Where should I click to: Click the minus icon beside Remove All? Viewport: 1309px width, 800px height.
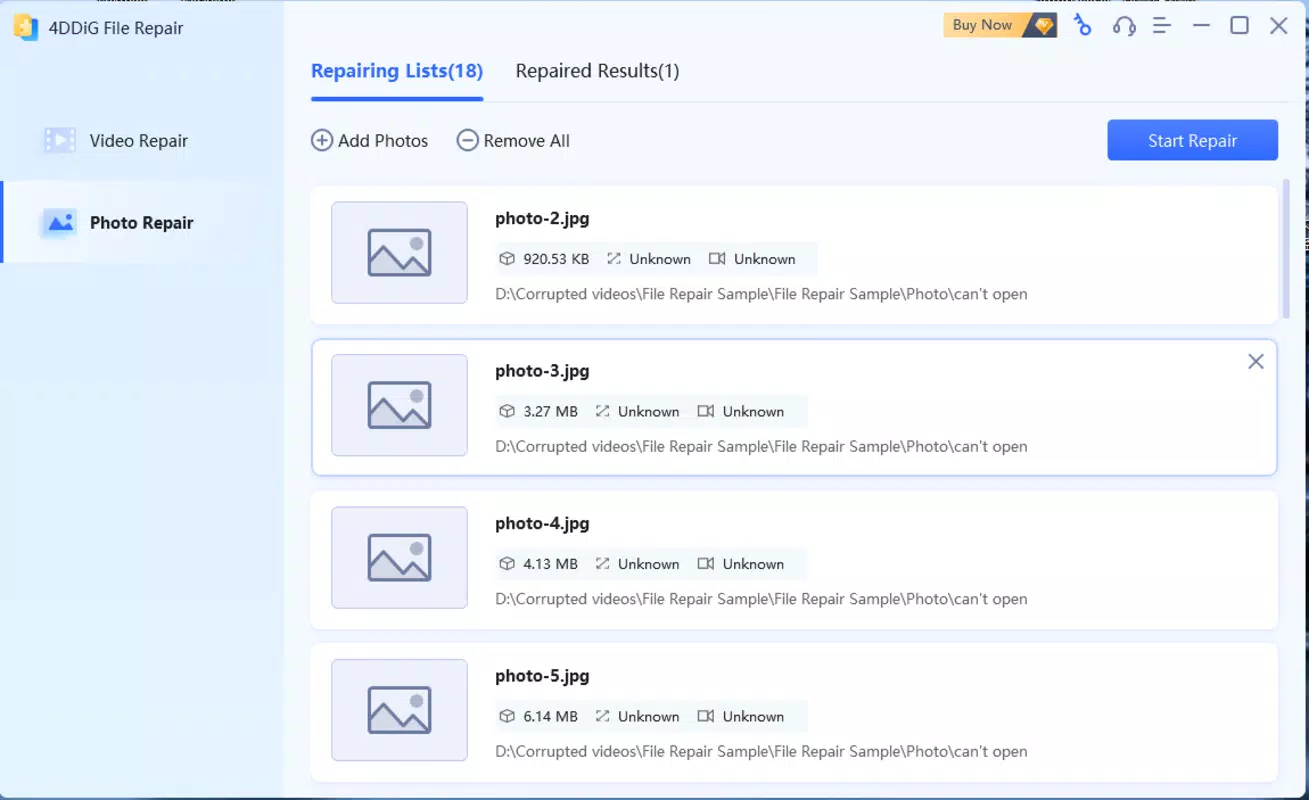tap(467, 141)
